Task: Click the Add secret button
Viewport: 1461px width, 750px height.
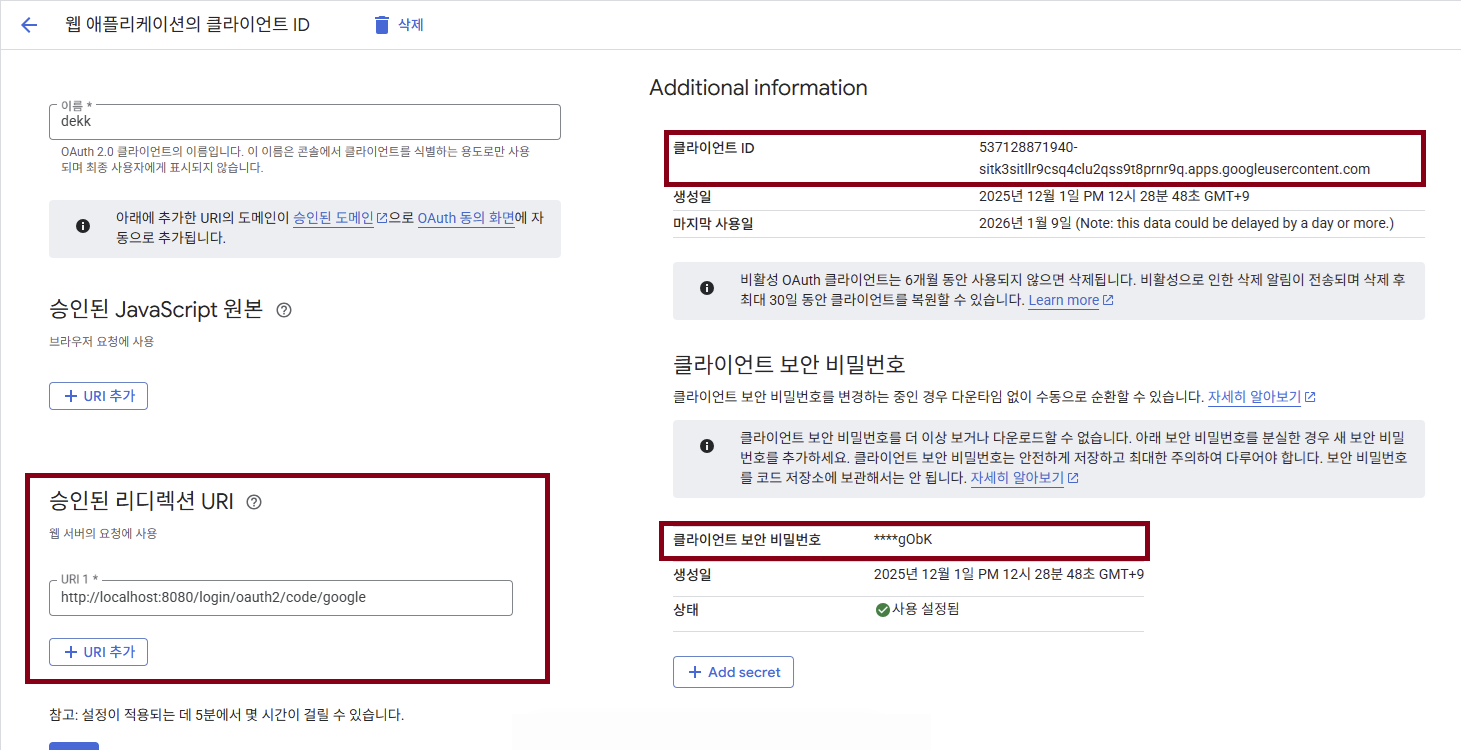Action: [x=733, y=672]
